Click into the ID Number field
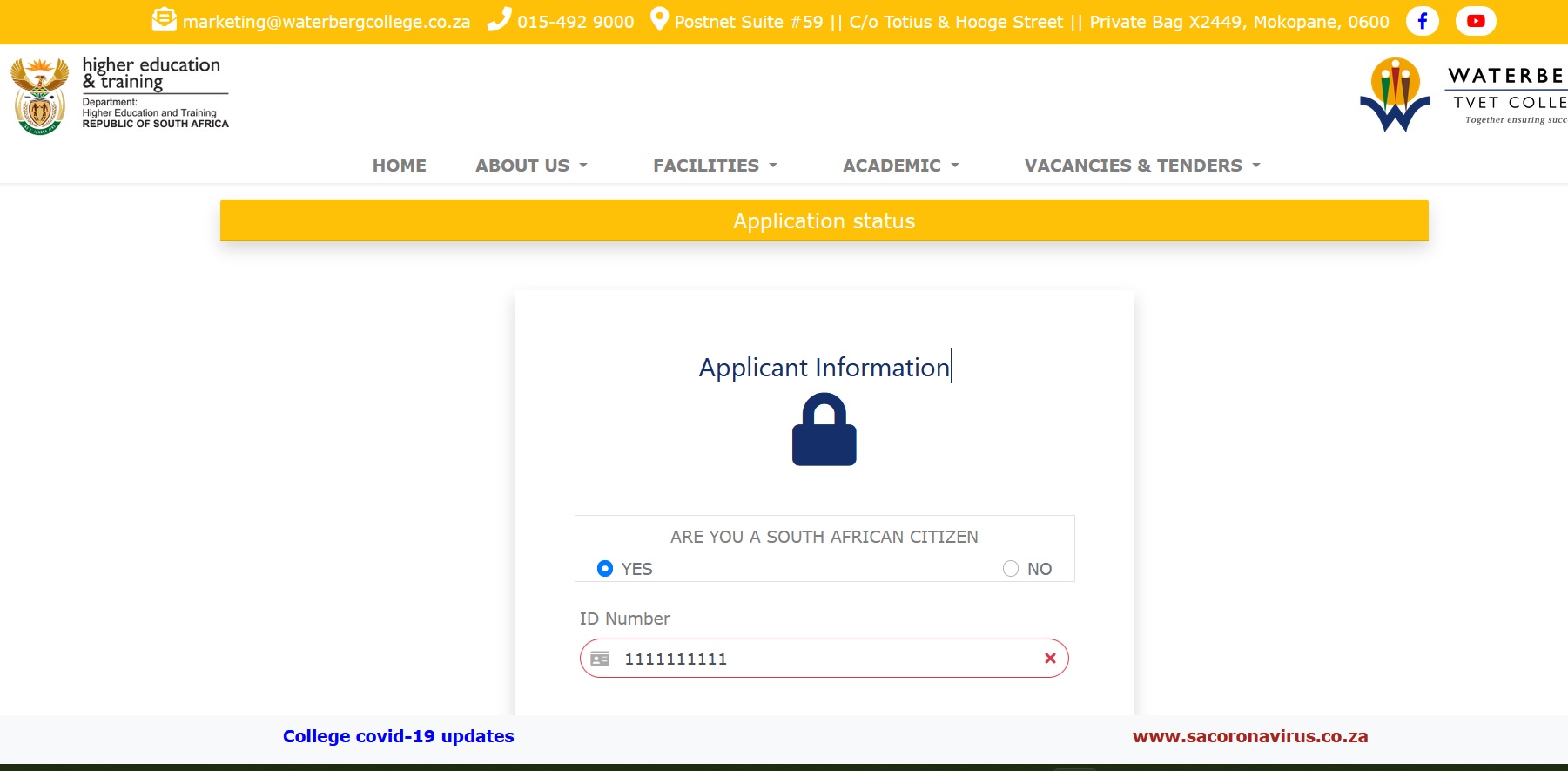1568x771 pixels. point(827,659)
